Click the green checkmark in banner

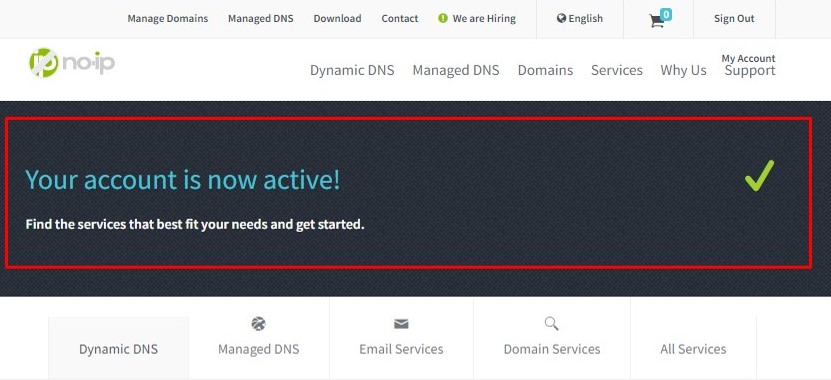coord(759,175)
